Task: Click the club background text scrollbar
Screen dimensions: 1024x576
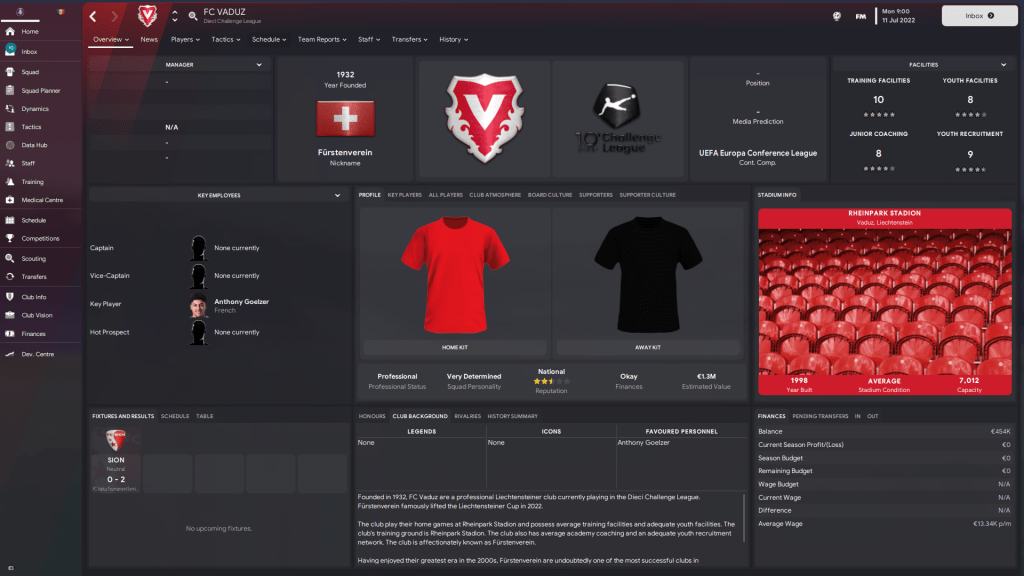Action: (x=743, y=517)
